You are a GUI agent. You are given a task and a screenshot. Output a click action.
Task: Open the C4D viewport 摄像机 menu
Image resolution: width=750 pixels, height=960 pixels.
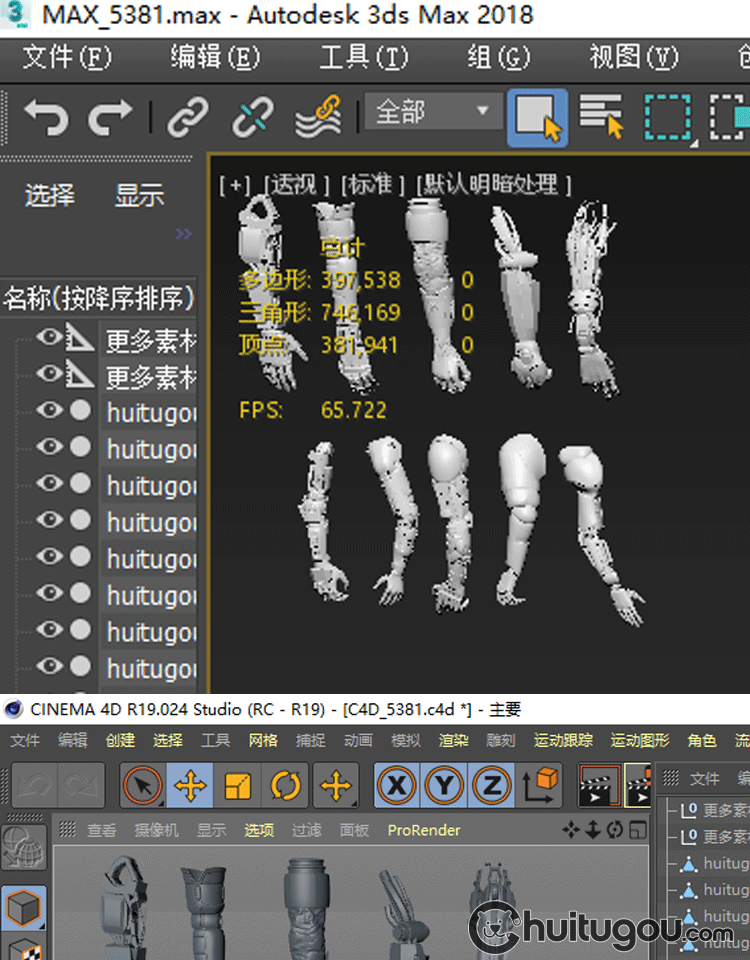(157, 830)
